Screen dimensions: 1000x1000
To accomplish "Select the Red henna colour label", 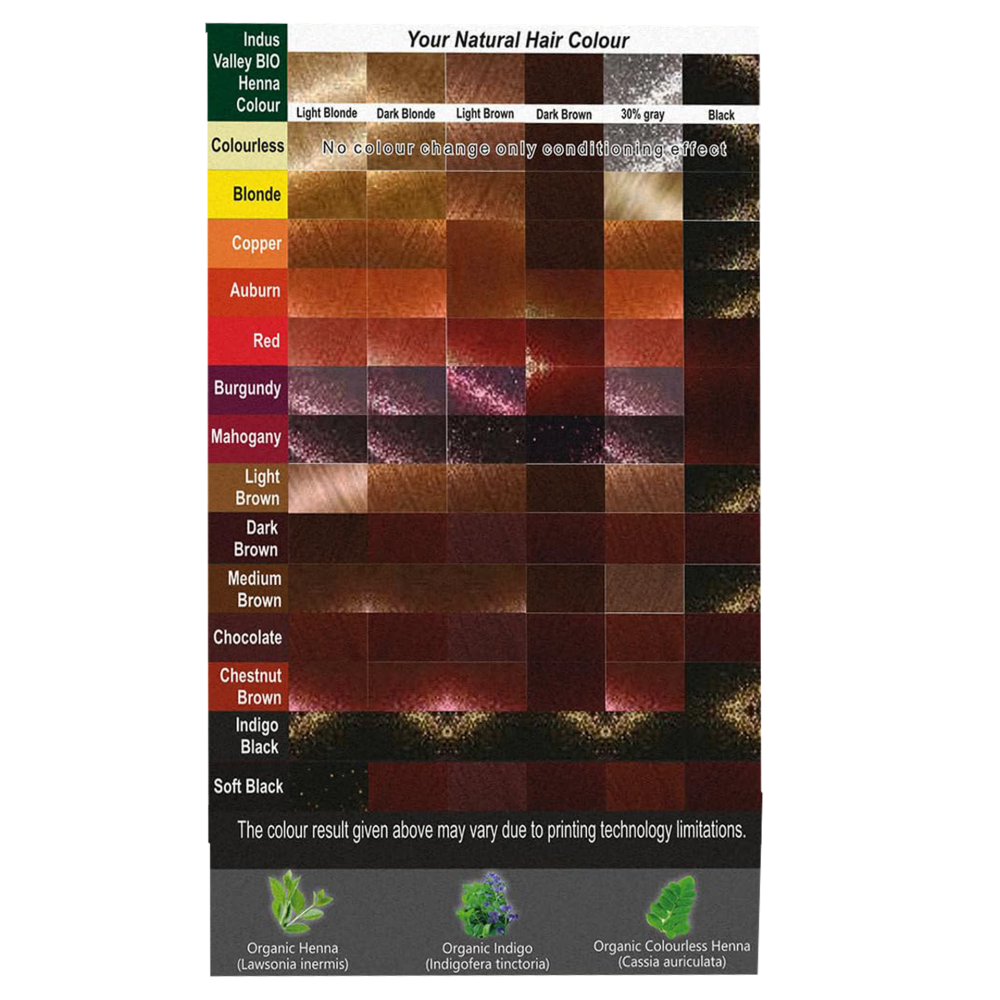I will pyautogui.click(x=247, y=341).
